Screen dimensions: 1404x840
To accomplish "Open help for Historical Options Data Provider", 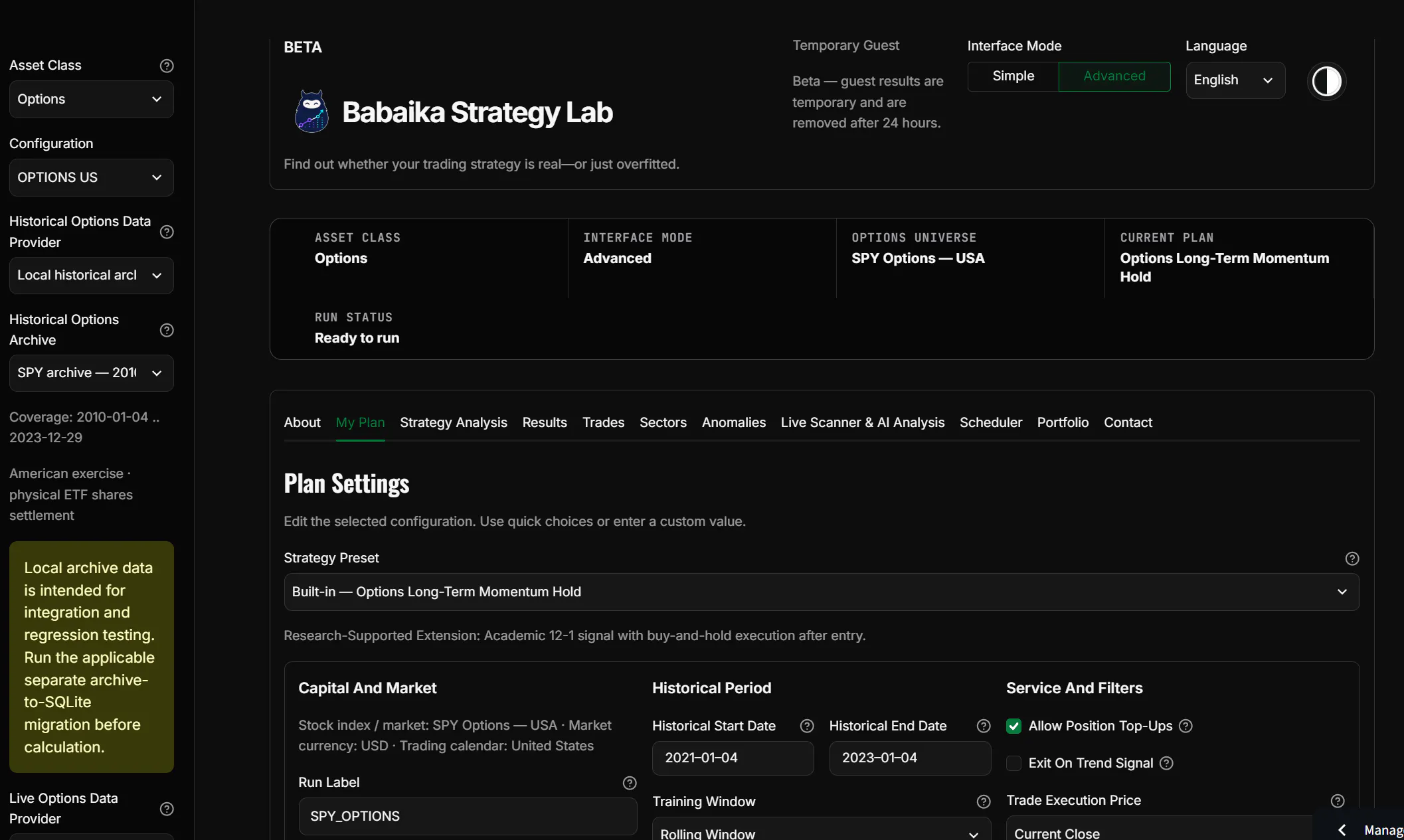I will (x=167, y=232).
